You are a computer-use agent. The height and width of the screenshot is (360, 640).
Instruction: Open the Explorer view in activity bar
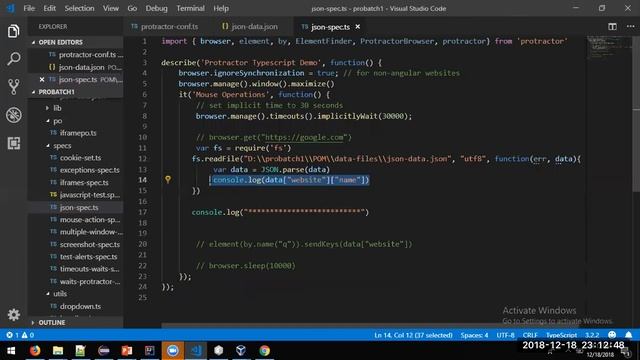click(x=13, y=31)
